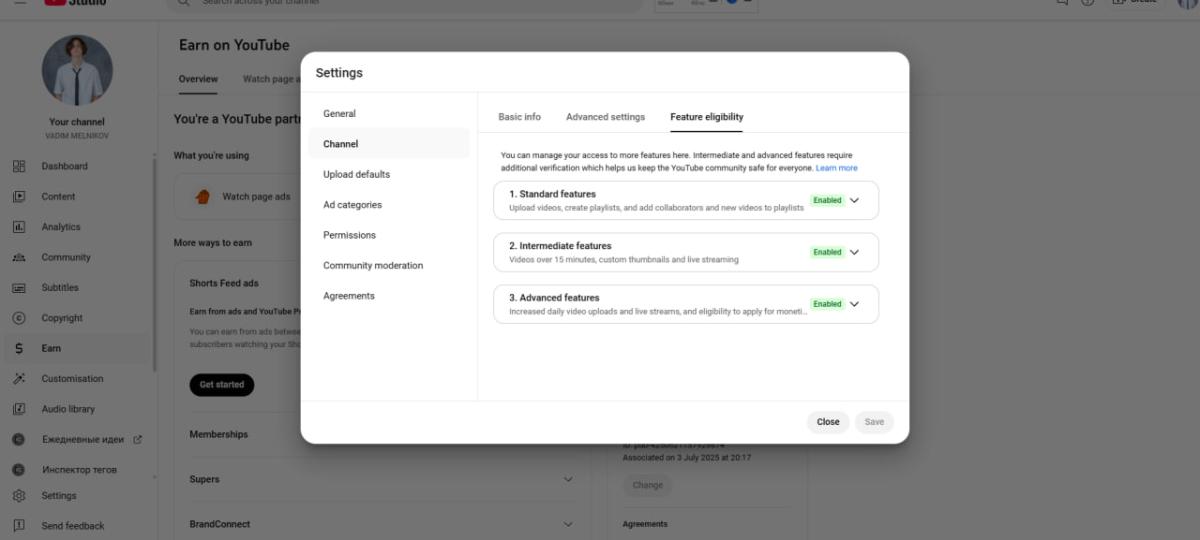Click the Send feedback icon

click(x=19, y=526)
